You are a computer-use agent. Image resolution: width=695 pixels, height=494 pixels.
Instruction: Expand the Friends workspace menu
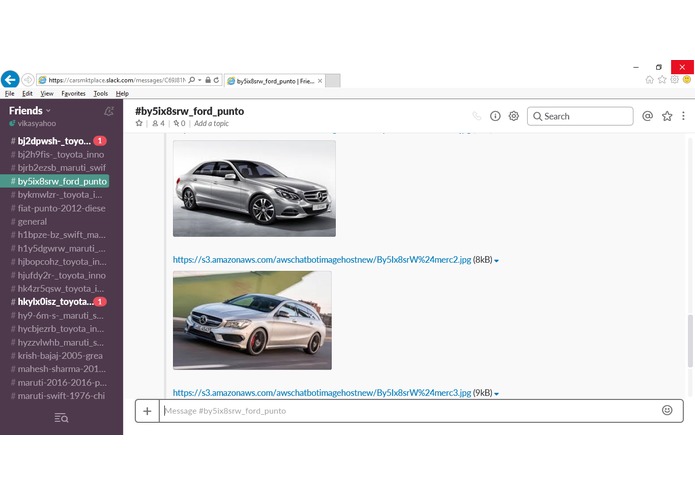(30, 111)
